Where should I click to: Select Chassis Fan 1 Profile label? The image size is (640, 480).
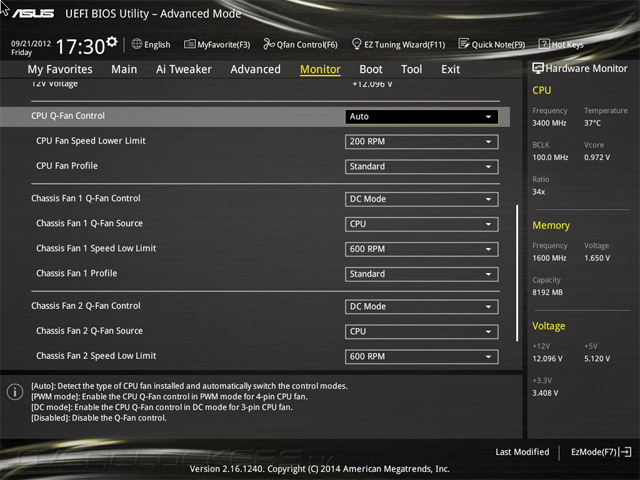point(76,273)
